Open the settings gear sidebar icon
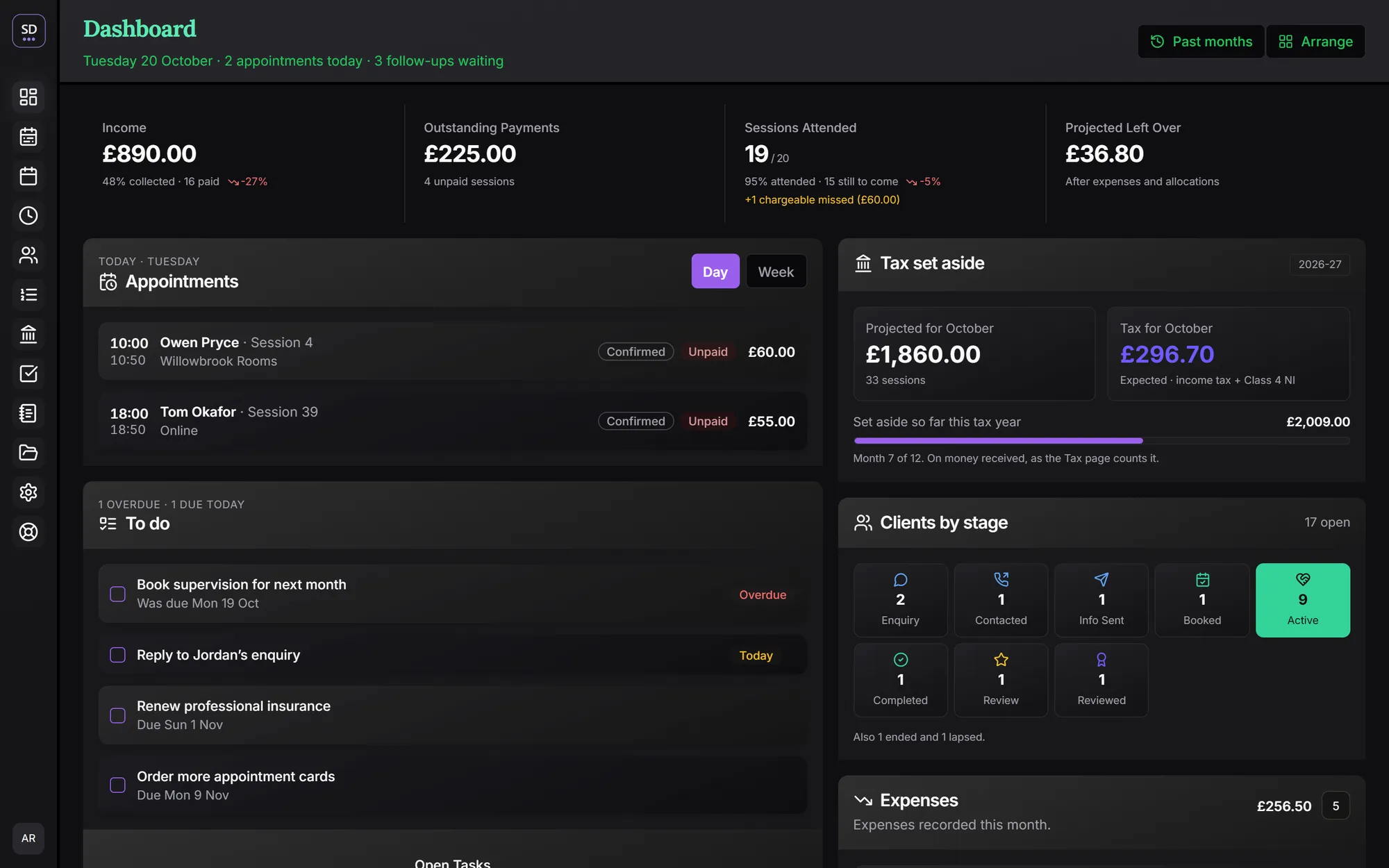 [x=28, y=492]
